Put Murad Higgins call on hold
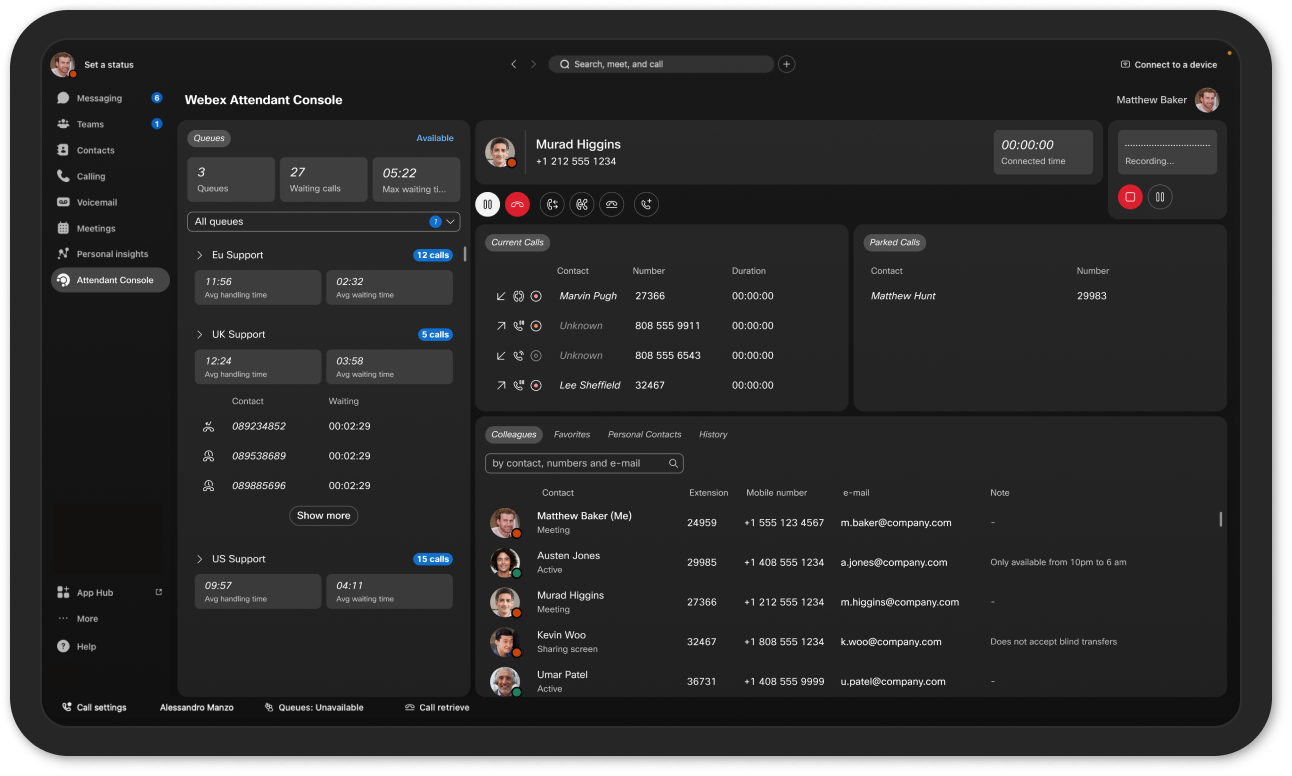Image resolution: width=1292 pixels, height=776 pixels. coord(487,204)
